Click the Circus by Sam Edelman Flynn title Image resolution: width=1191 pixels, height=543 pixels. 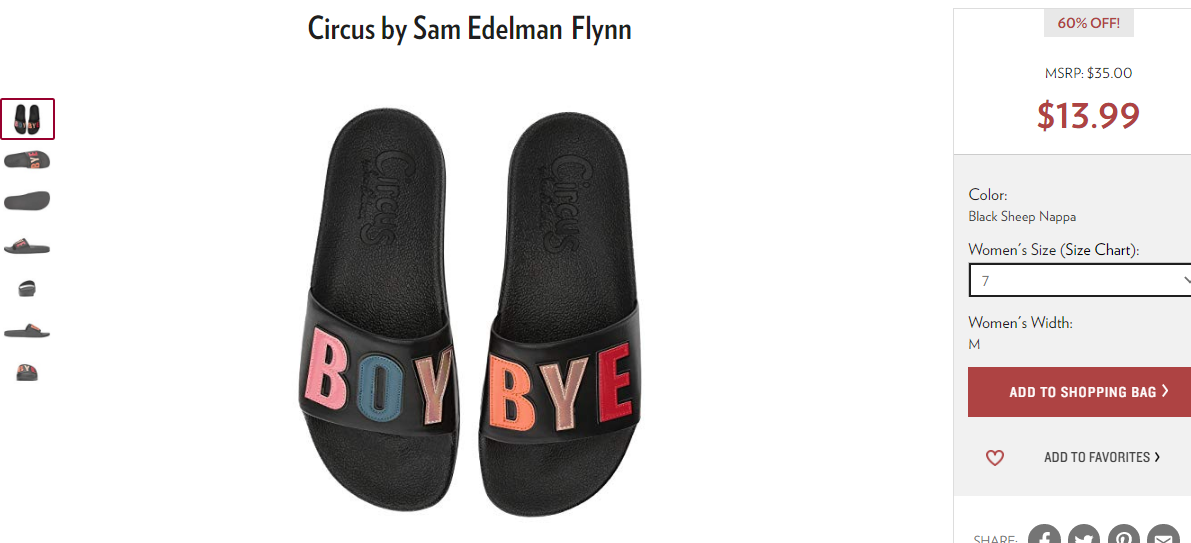tap(469, 29)
